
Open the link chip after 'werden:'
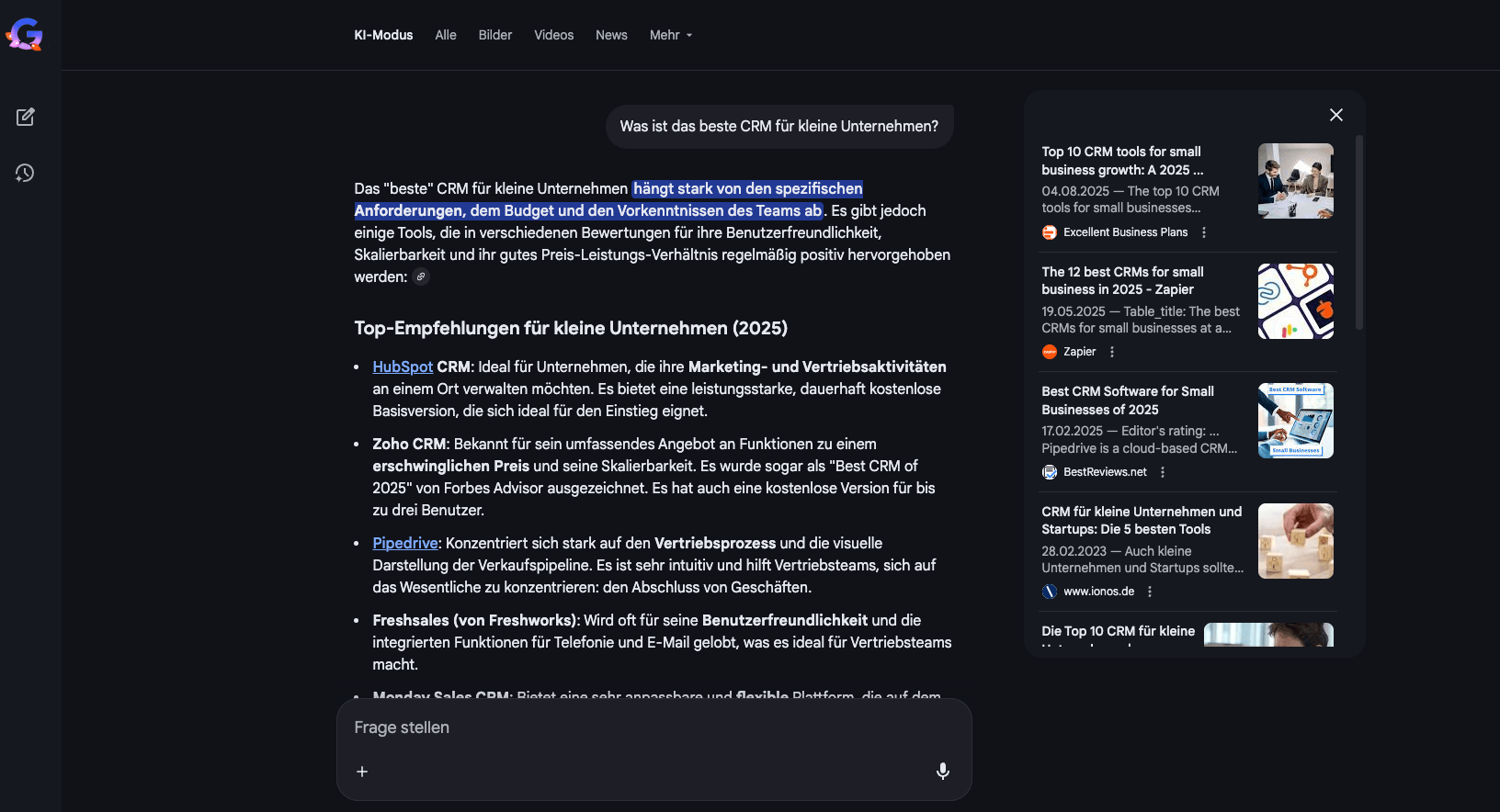point(421,276)
